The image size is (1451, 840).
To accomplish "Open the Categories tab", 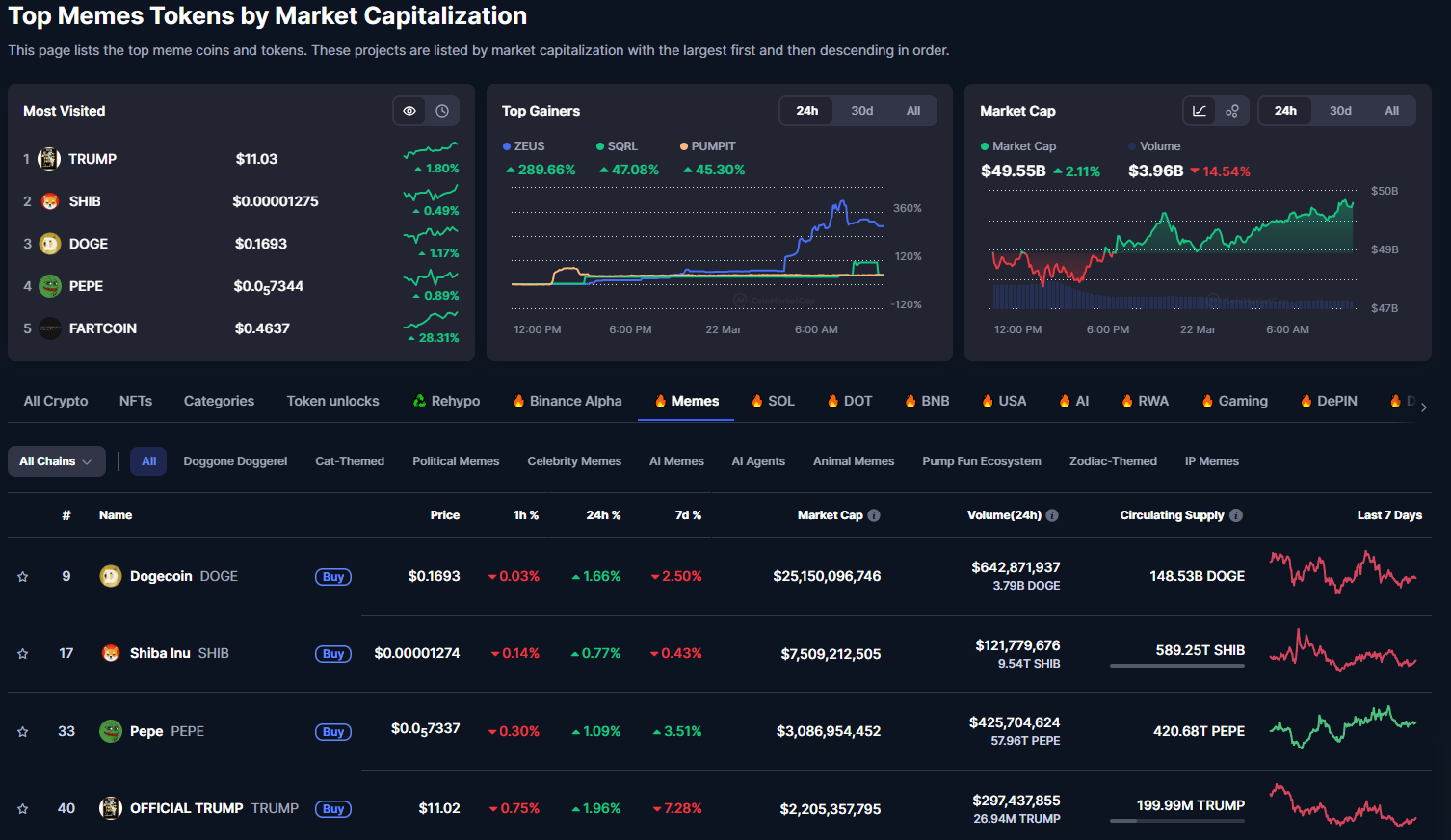I will point(219,401).
